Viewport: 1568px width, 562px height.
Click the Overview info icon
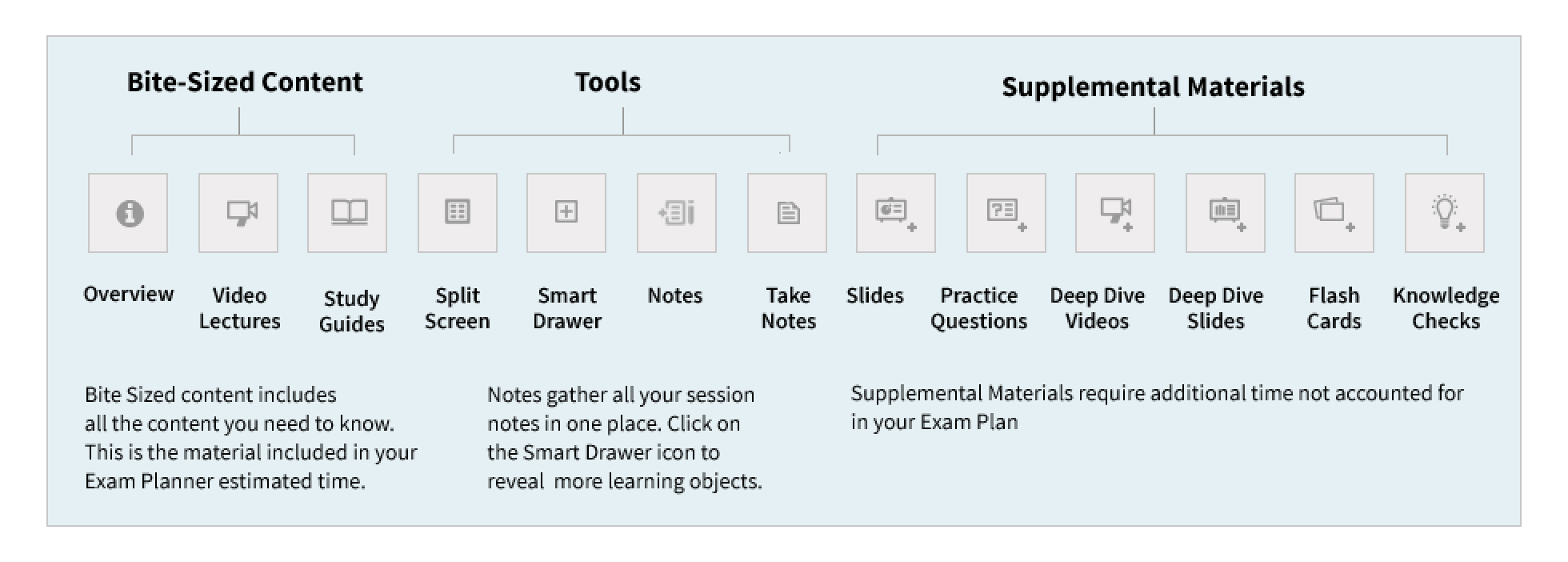(x=128, y=213)
